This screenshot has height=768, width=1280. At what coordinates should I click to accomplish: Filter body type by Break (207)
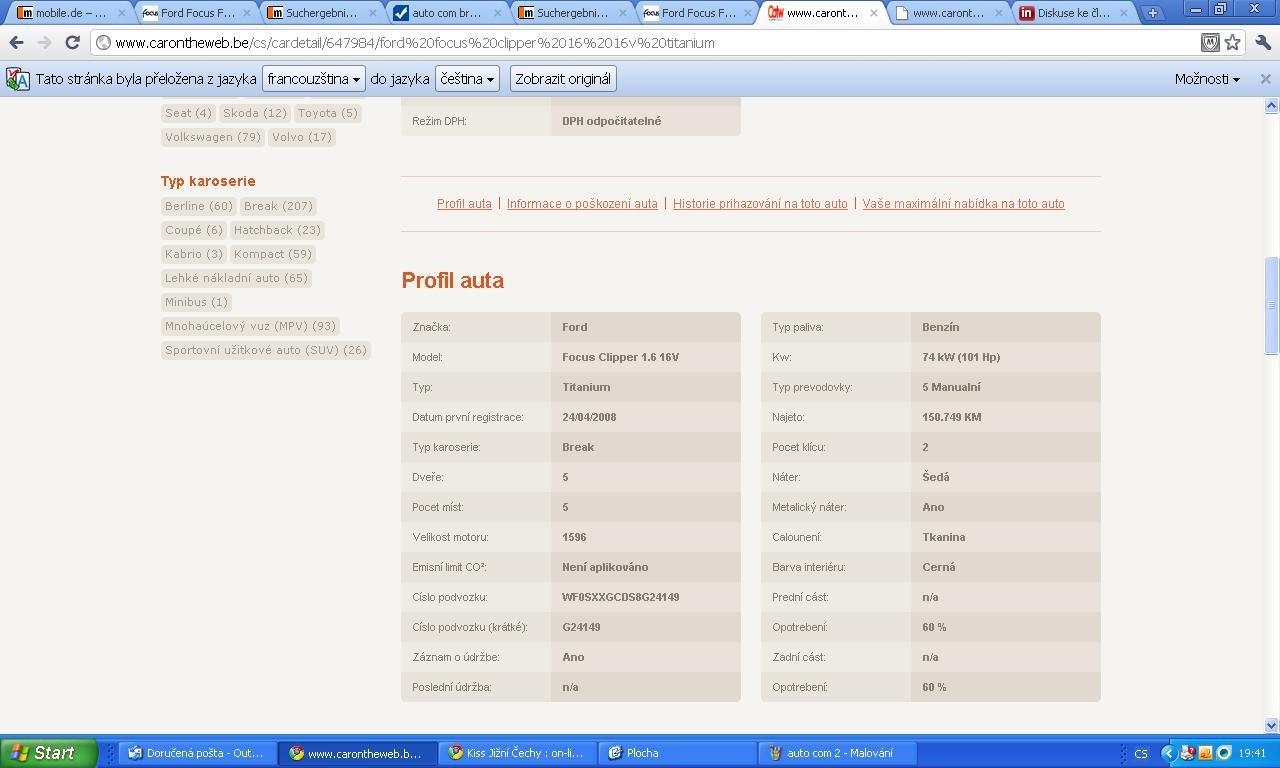pos(278,206)
